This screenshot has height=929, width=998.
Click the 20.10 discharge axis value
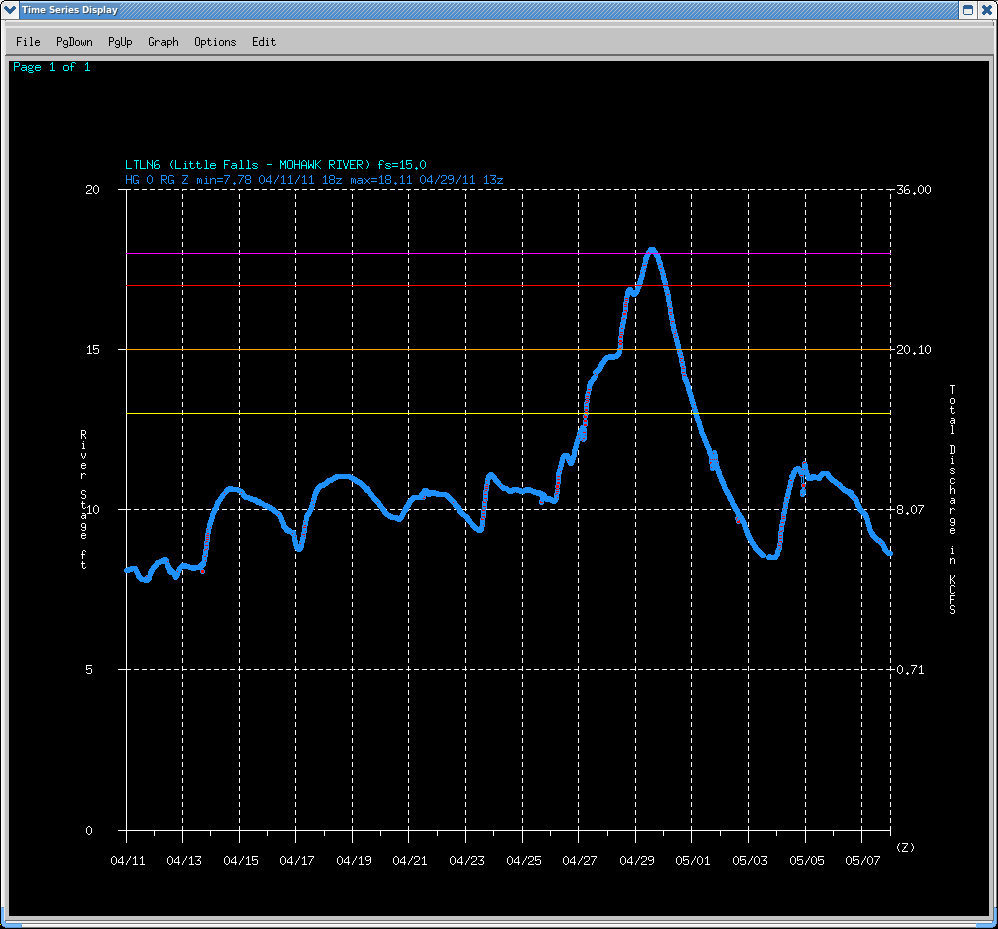click(x=913, y=349)
